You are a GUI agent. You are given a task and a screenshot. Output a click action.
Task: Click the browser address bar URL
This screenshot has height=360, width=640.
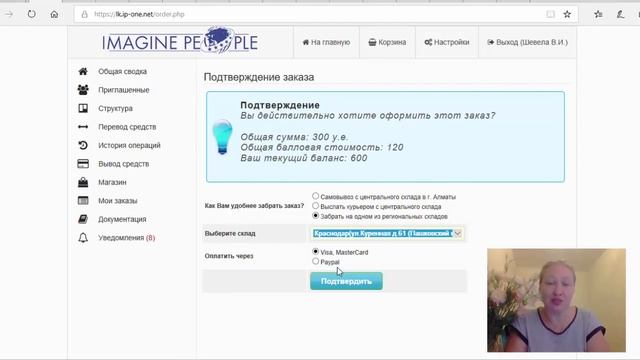[x=139, y=14]
